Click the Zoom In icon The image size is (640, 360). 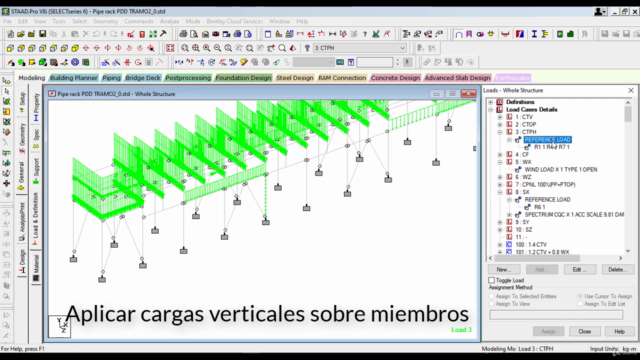tap(207, 48)
